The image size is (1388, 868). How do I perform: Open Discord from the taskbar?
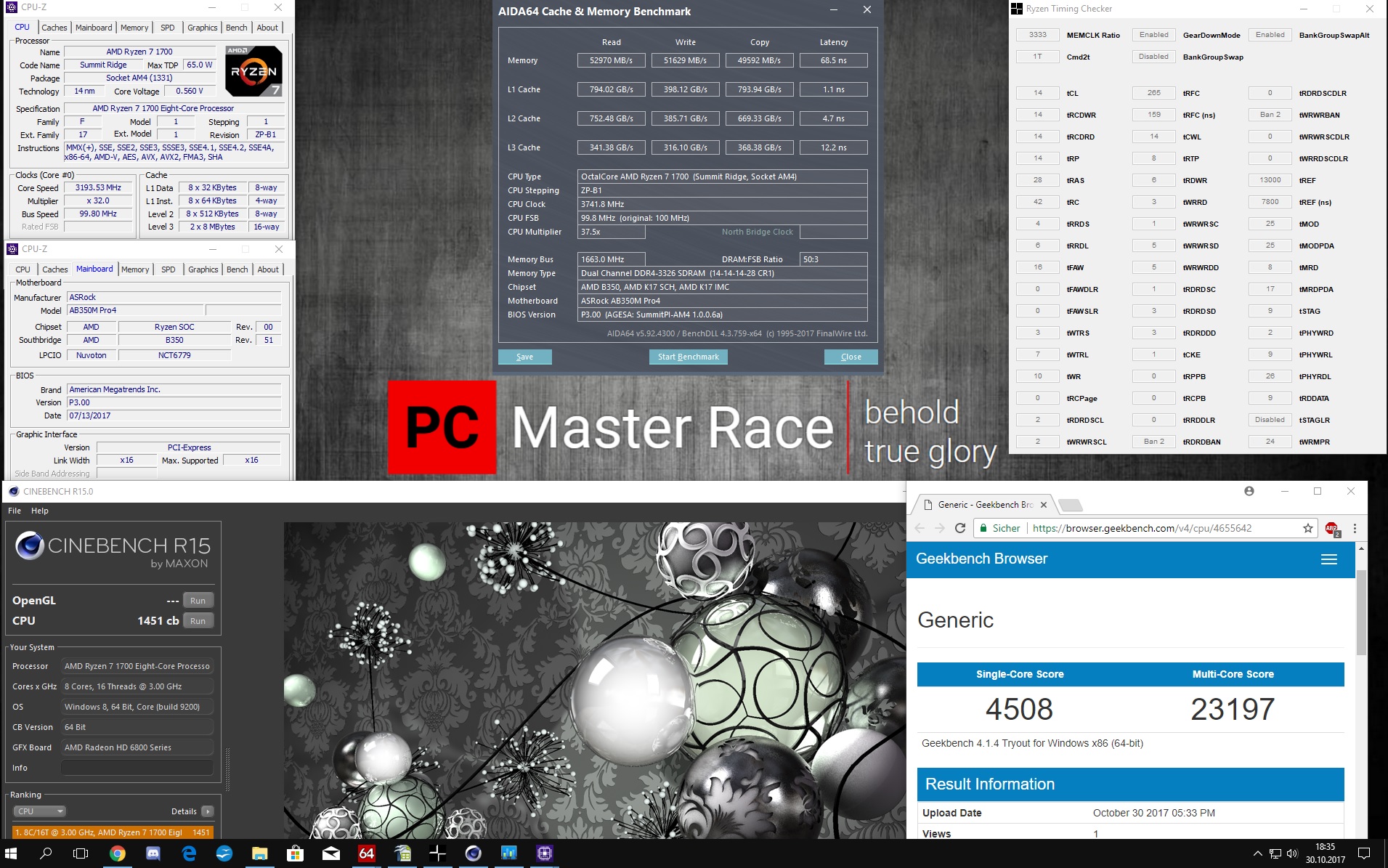[153, 853]
